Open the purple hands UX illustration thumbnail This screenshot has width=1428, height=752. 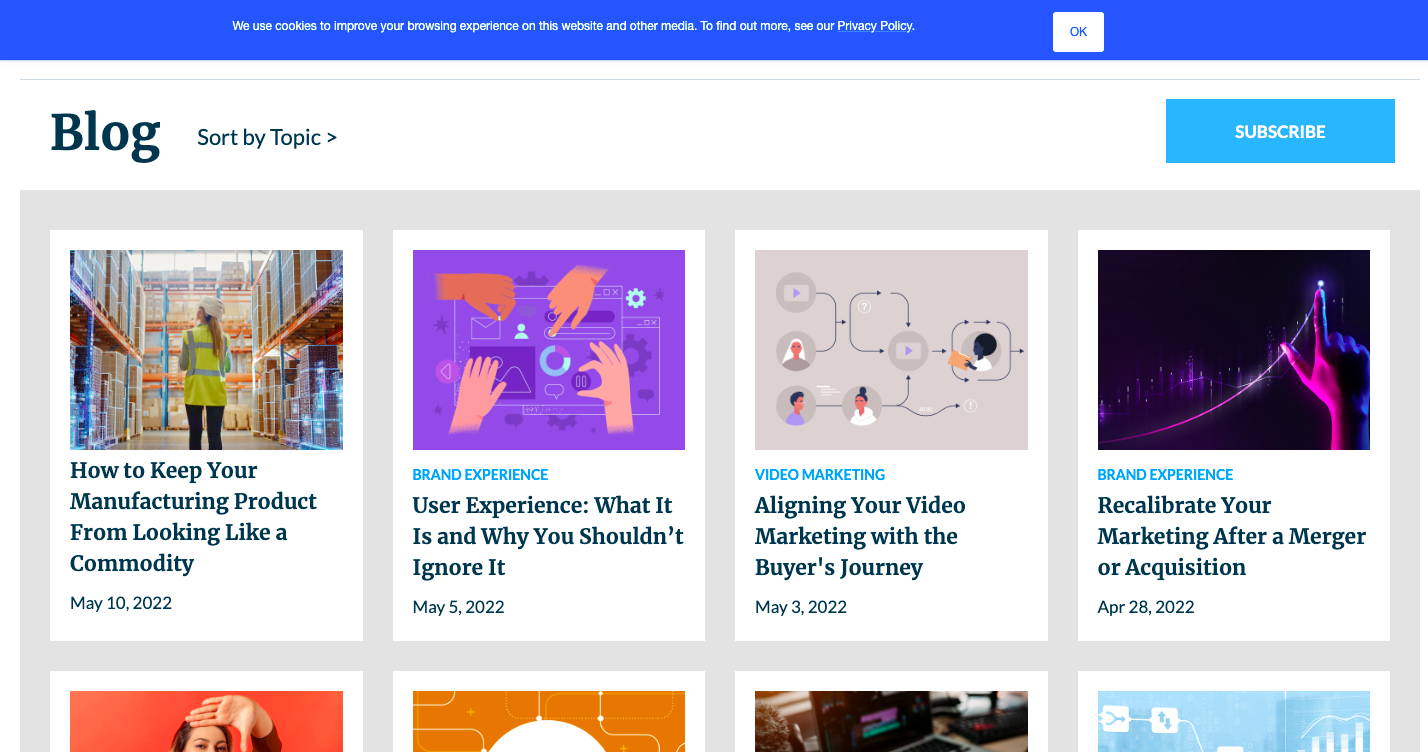click(549, 350)
